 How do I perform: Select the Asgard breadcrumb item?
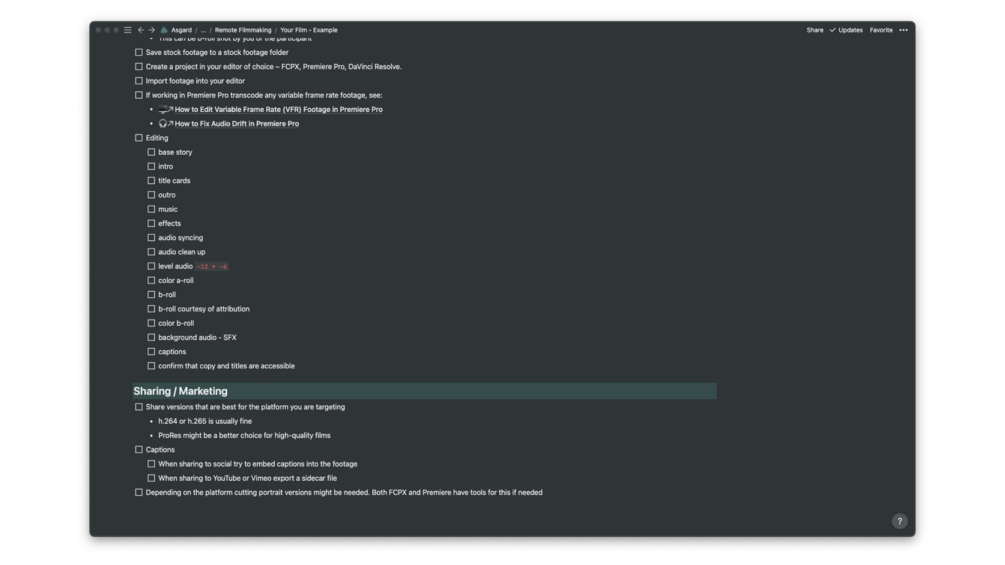181,30
